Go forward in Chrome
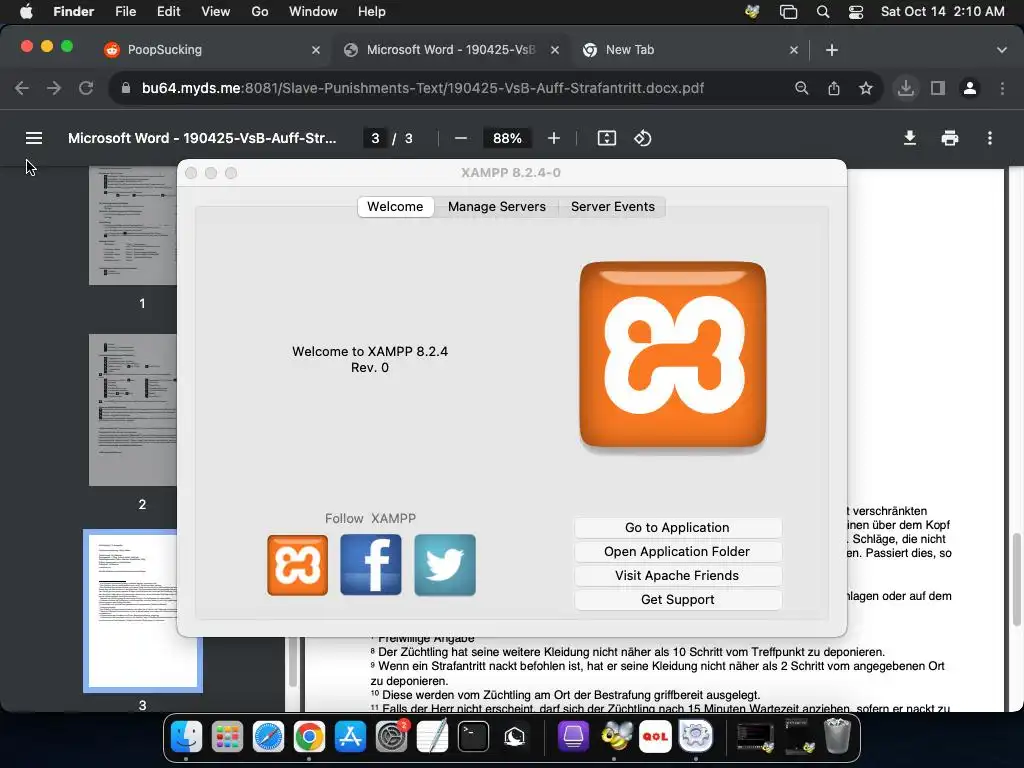 pyautogui.click(x=54, y=88)
